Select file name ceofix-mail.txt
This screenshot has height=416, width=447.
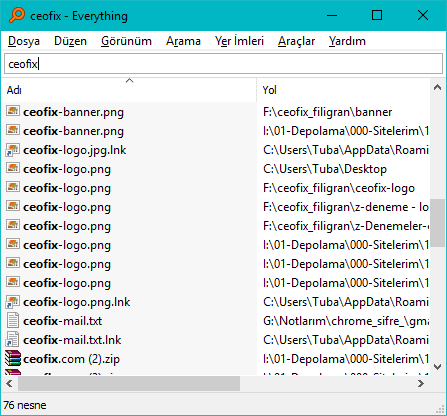point(62,321)
